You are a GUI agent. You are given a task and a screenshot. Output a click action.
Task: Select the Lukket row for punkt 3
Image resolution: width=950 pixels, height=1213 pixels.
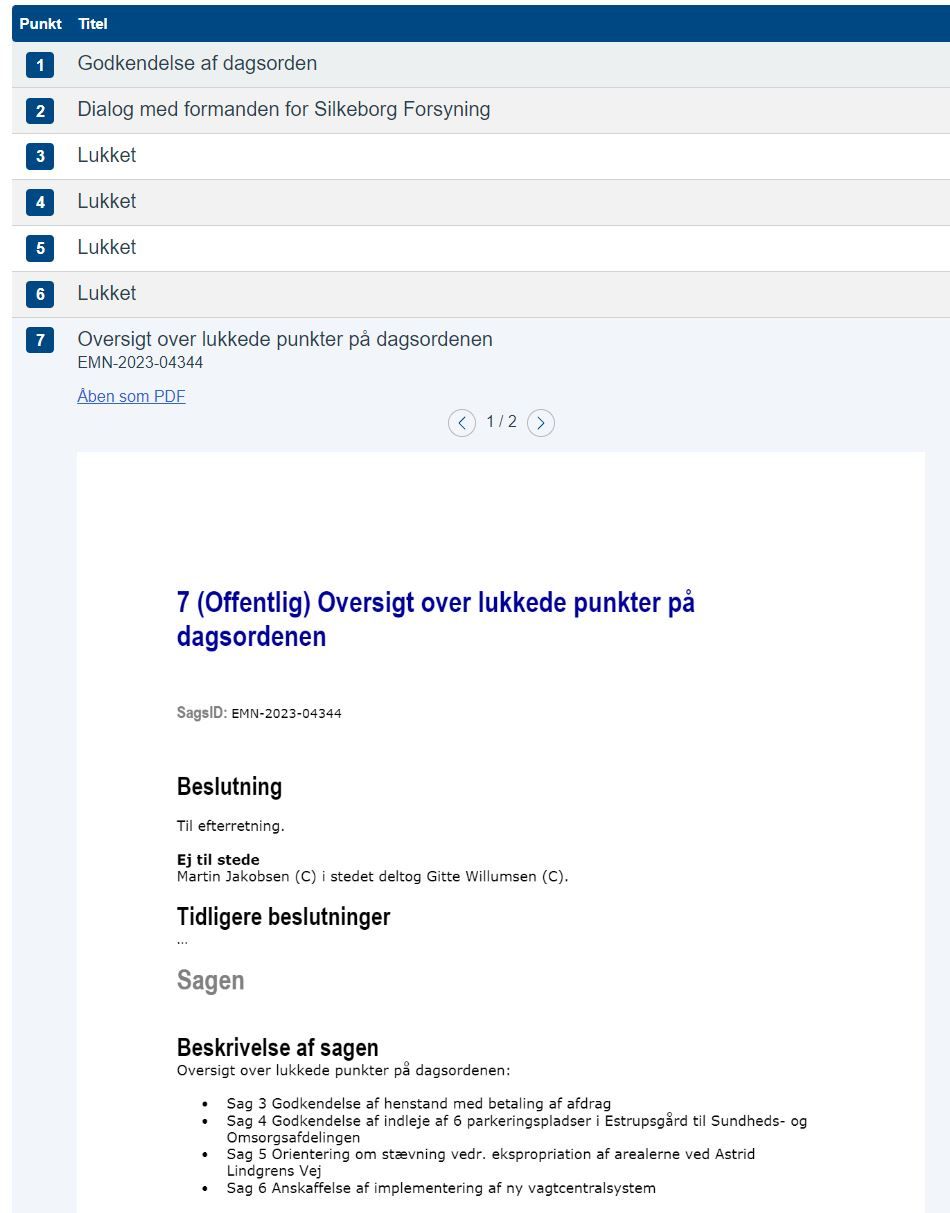[x=481, y=156]
